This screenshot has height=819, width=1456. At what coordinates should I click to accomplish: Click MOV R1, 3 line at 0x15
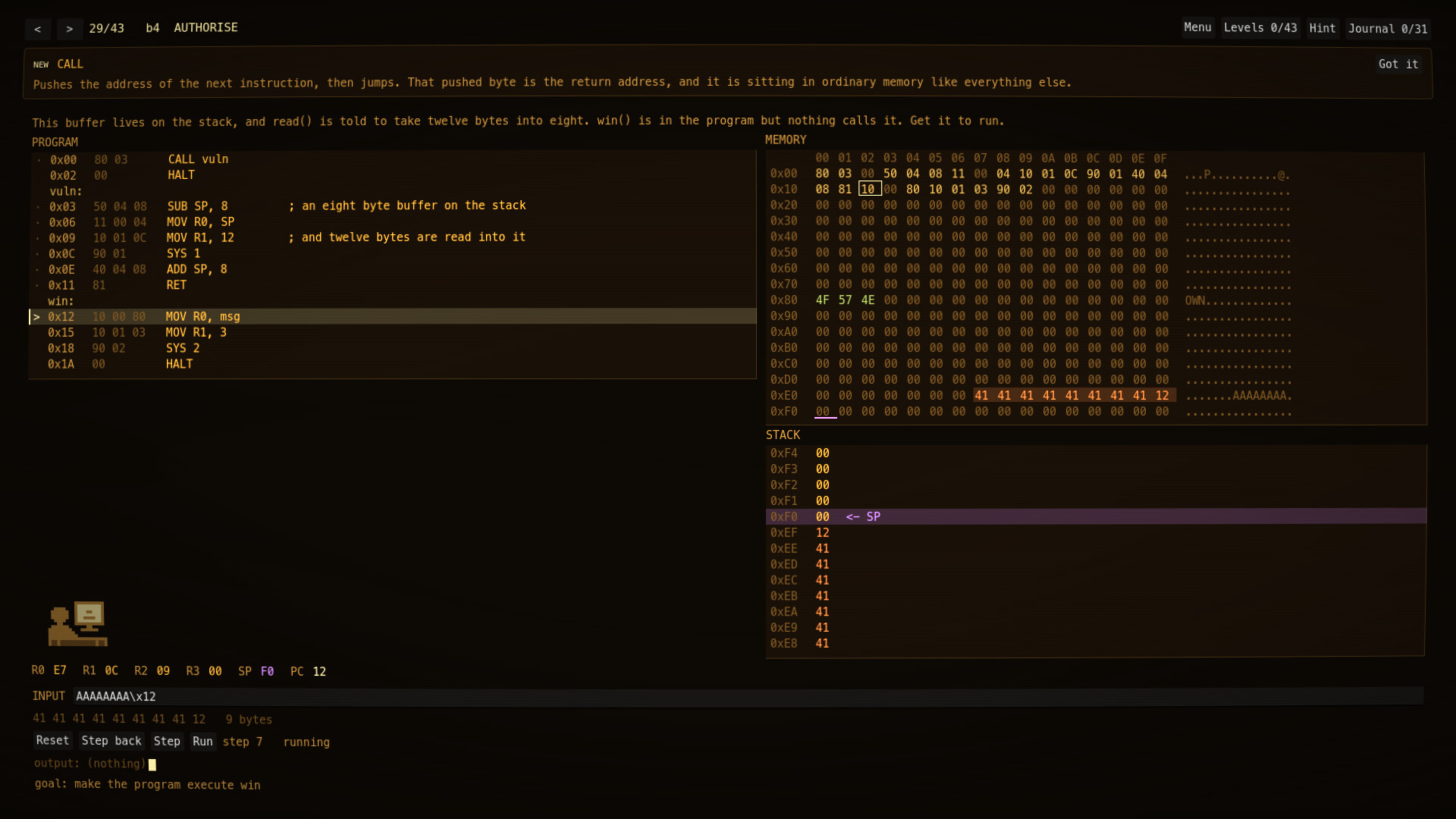pos(393,332)
